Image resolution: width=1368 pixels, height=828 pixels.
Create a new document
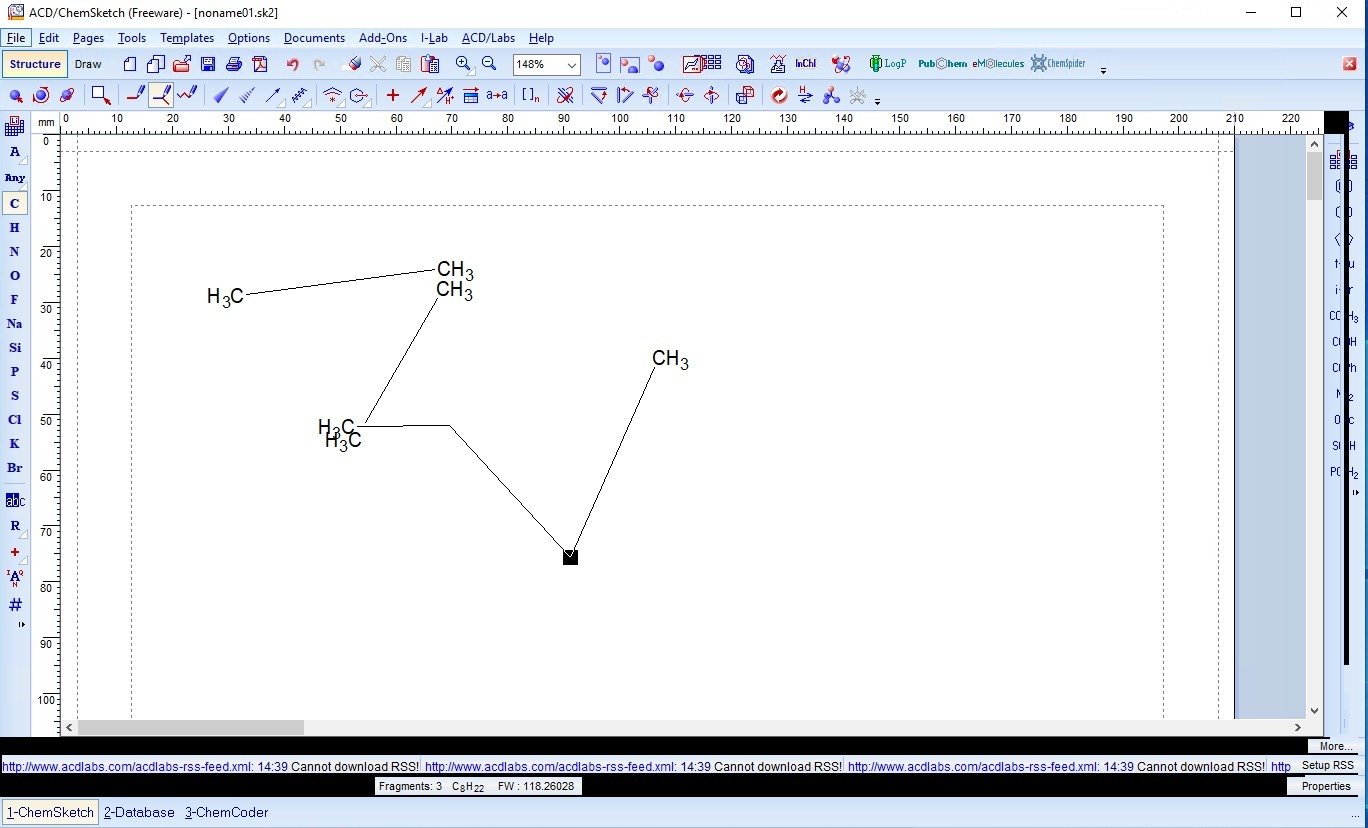tap(130, 64)
